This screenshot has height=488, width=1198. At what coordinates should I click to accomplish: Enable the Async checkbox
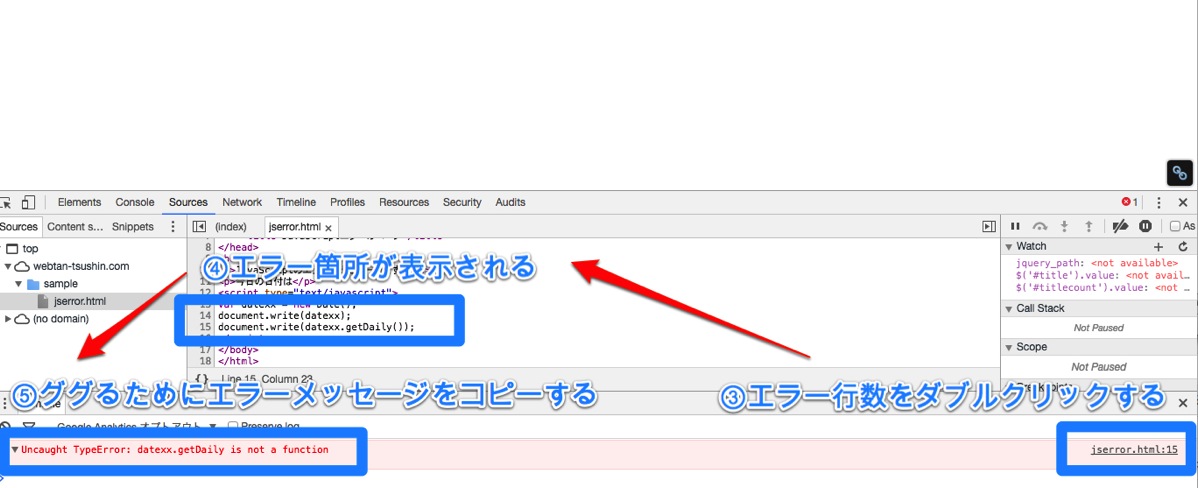(x=1175, y=226)
